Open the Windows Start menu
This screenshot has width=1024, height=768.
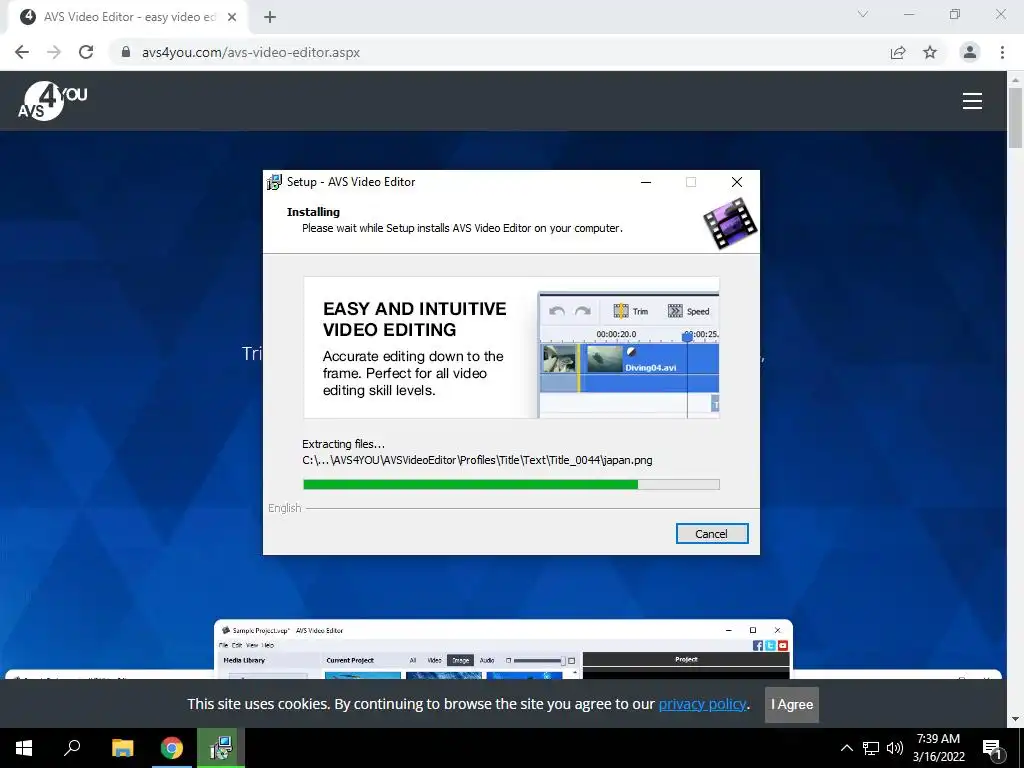24,748
